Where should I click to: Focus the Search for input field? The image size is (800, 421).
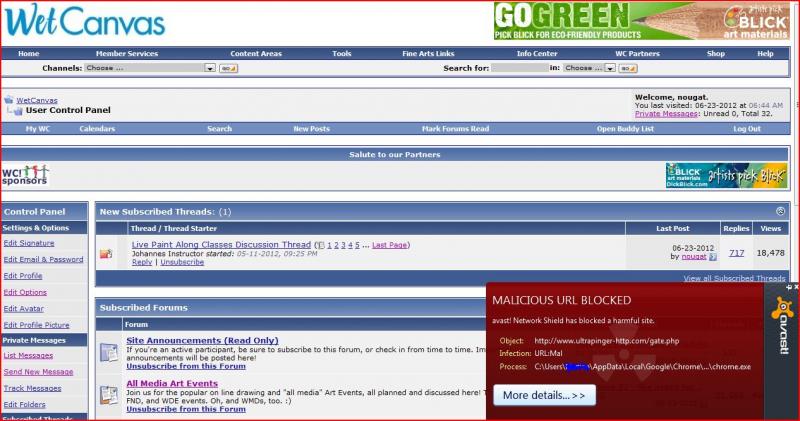(x=519, y=68)
